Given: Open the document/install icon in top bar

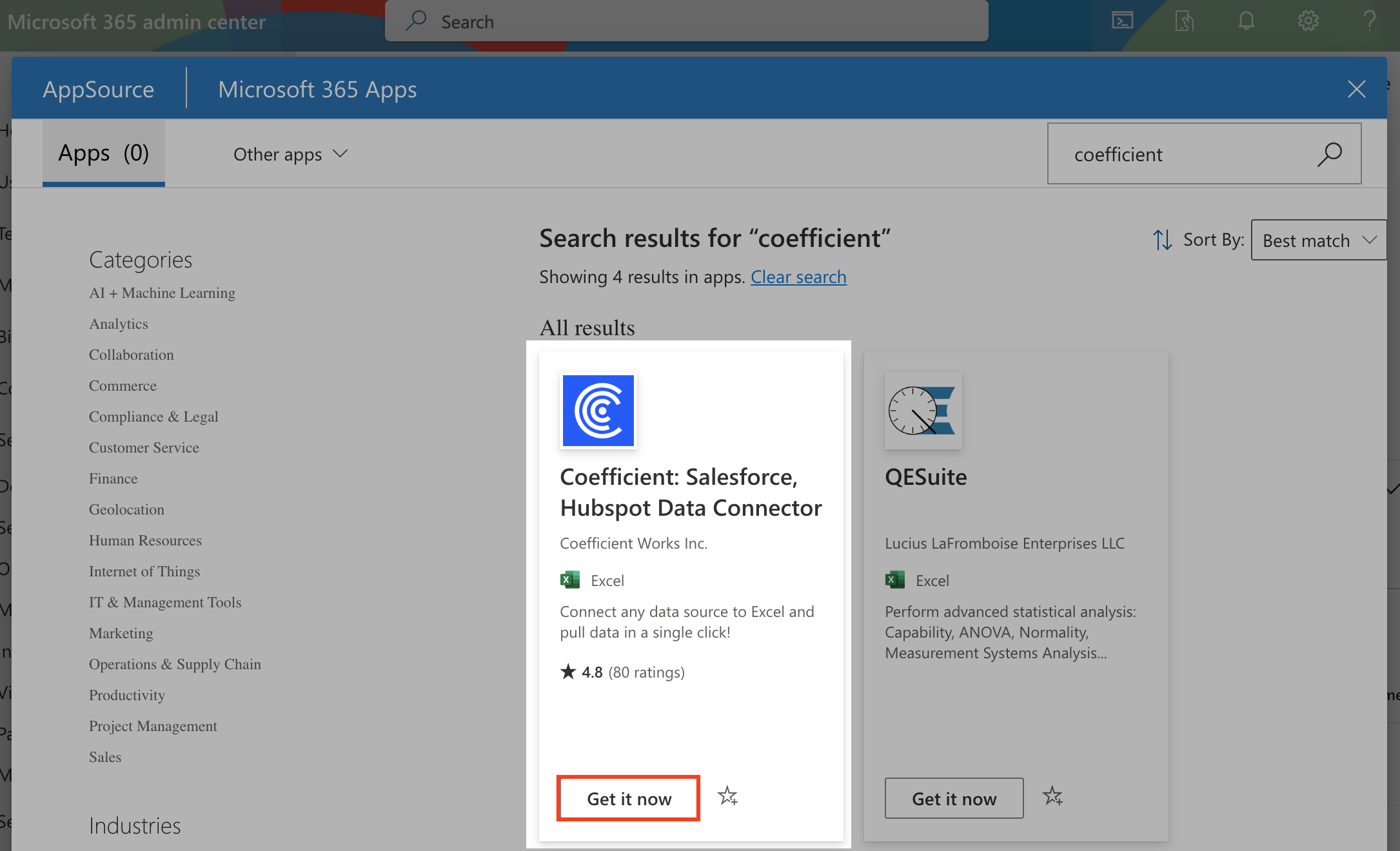Looking at the screenshot, I should pos(1185,21).
